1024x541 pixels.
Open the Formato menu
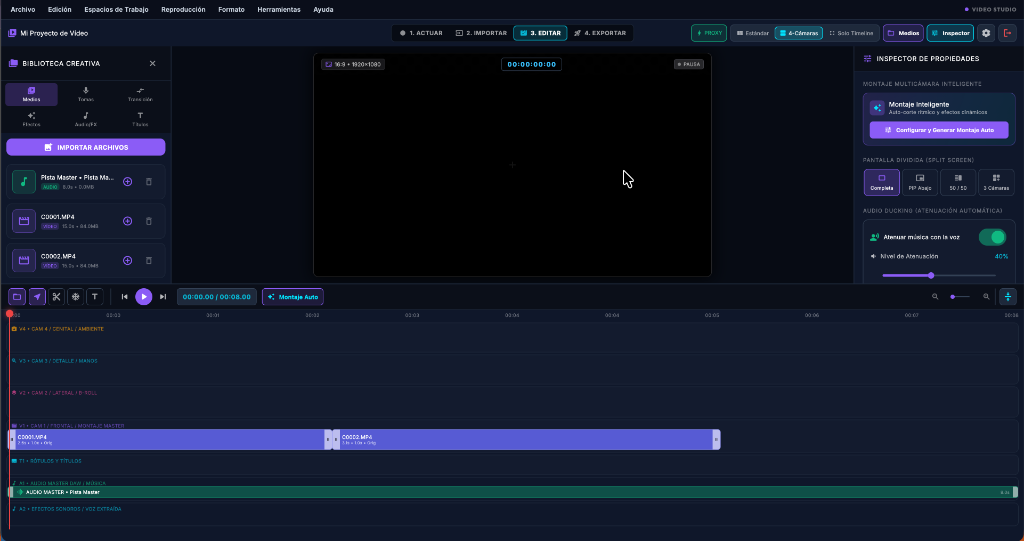pos(231,9)
